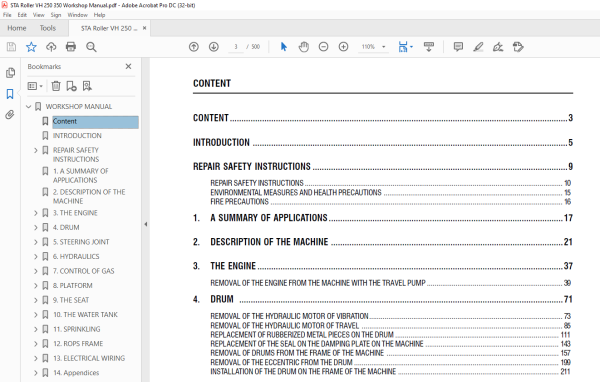The image size is (600, 382).
Task: Add a comment sticky note
Action: (458, 47)
